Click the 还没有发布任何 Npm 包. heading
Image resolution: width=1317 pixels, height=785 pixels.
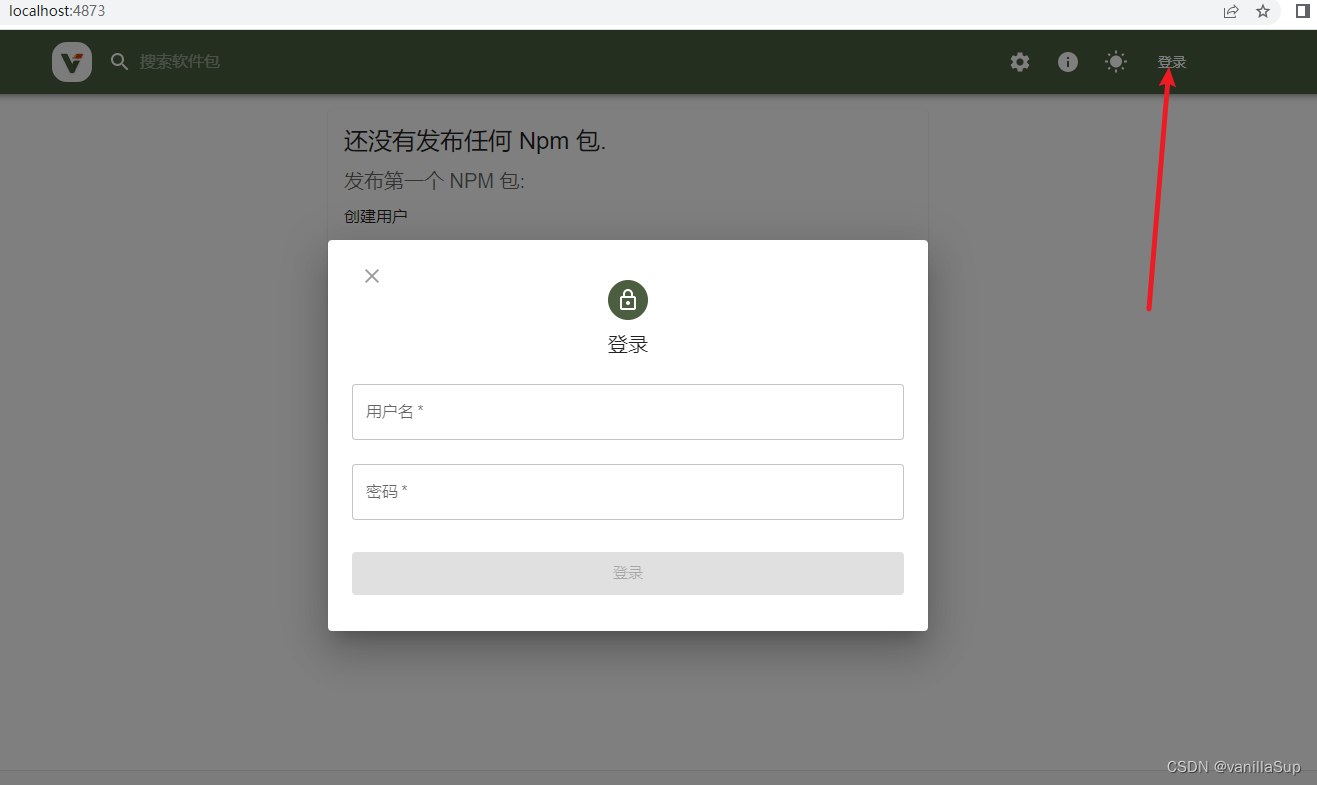tap(475, 141)
